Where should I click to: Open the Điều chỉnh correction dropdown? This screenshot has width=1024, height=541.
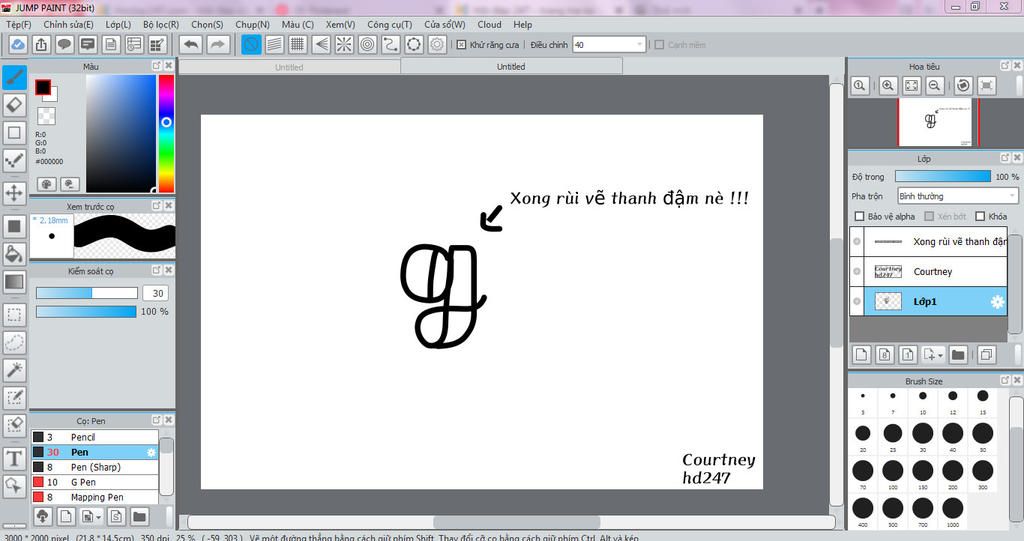pyautogui.click(x=609, y=44)
